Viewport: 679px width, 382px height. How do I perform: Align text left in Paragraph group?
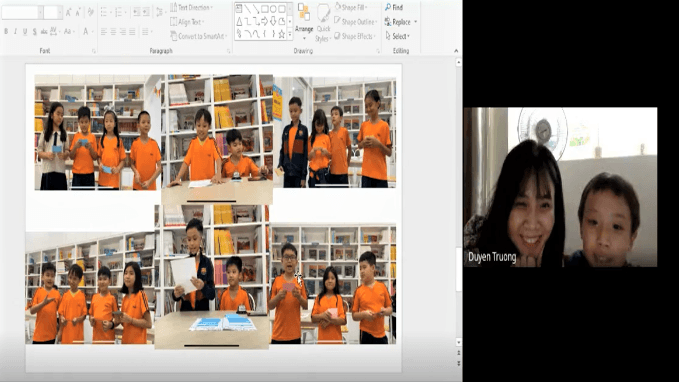coord(103,32)
